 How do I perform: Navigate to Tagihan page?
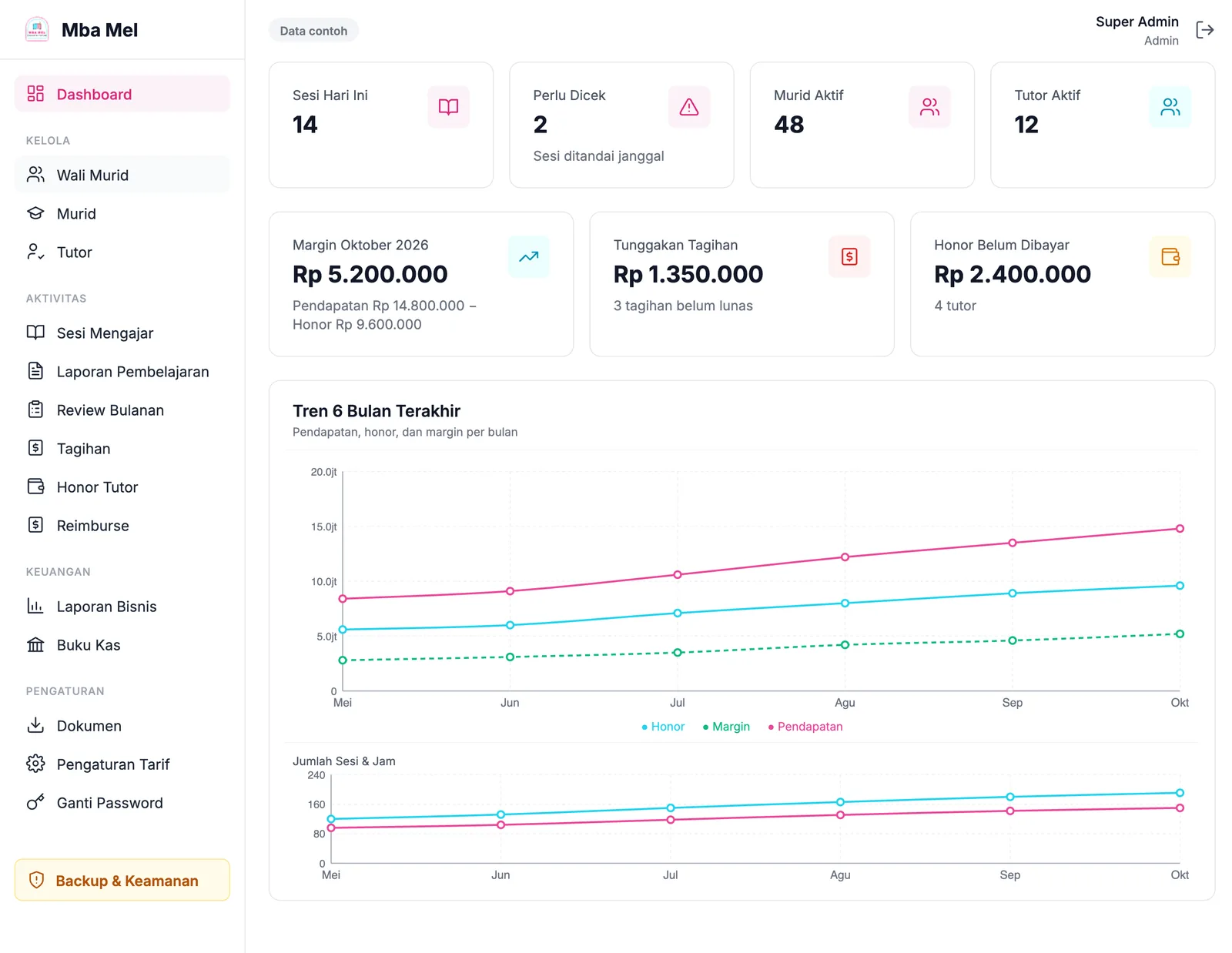(122, 448)
